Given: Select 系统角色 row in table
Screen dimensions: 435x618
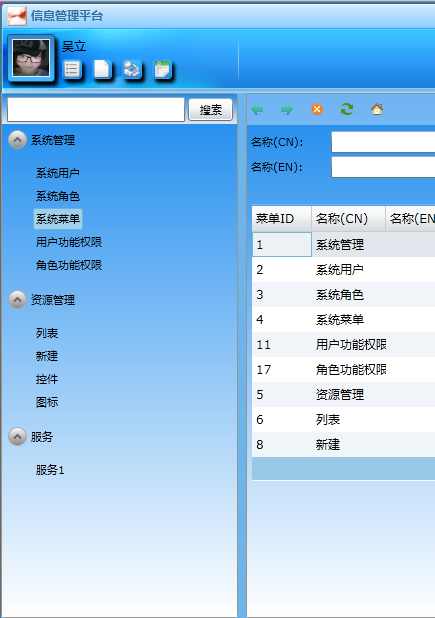Looking at the screenshot, I should coord(344,294).
